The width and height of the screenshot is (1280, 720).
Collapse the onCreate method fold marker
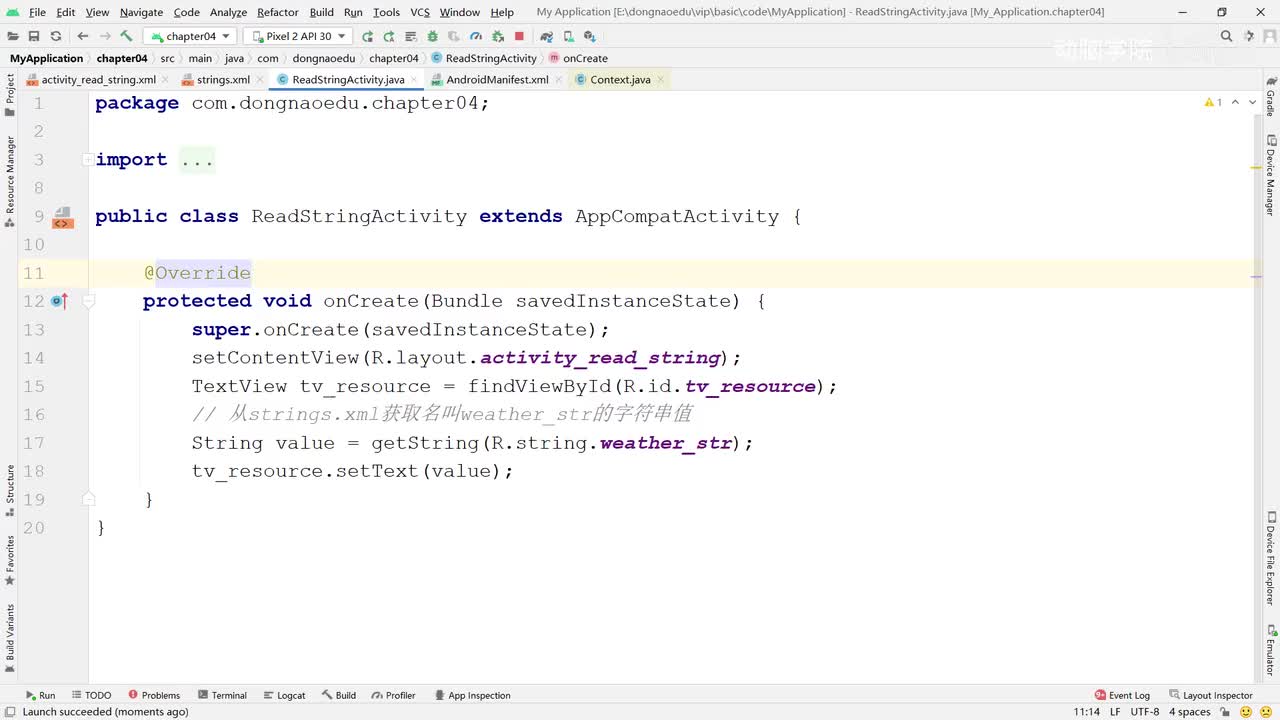pyautogui.click(x=88, y=301)
